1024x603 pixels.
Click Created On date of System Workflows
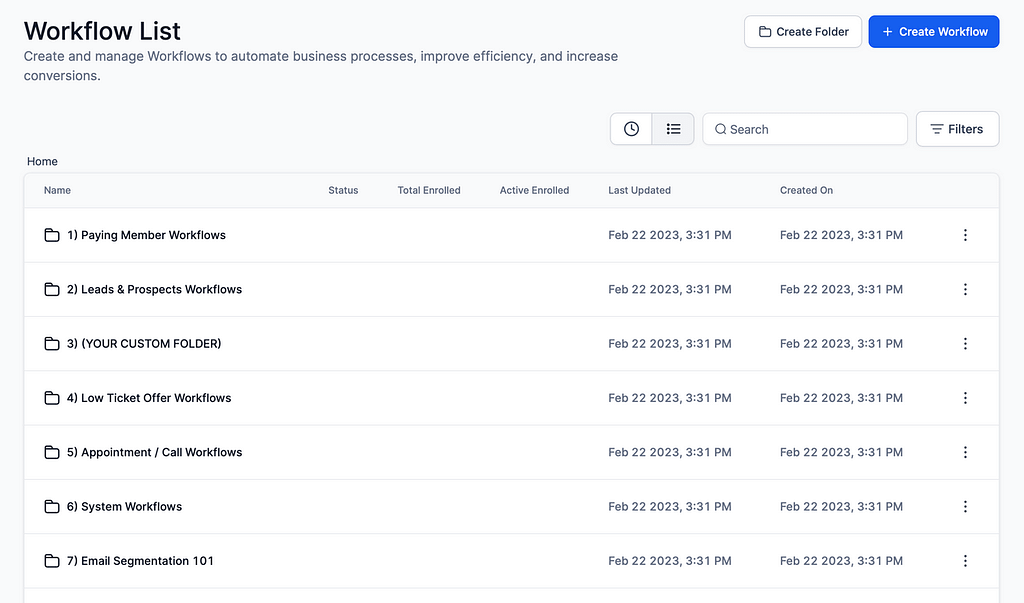841,506
